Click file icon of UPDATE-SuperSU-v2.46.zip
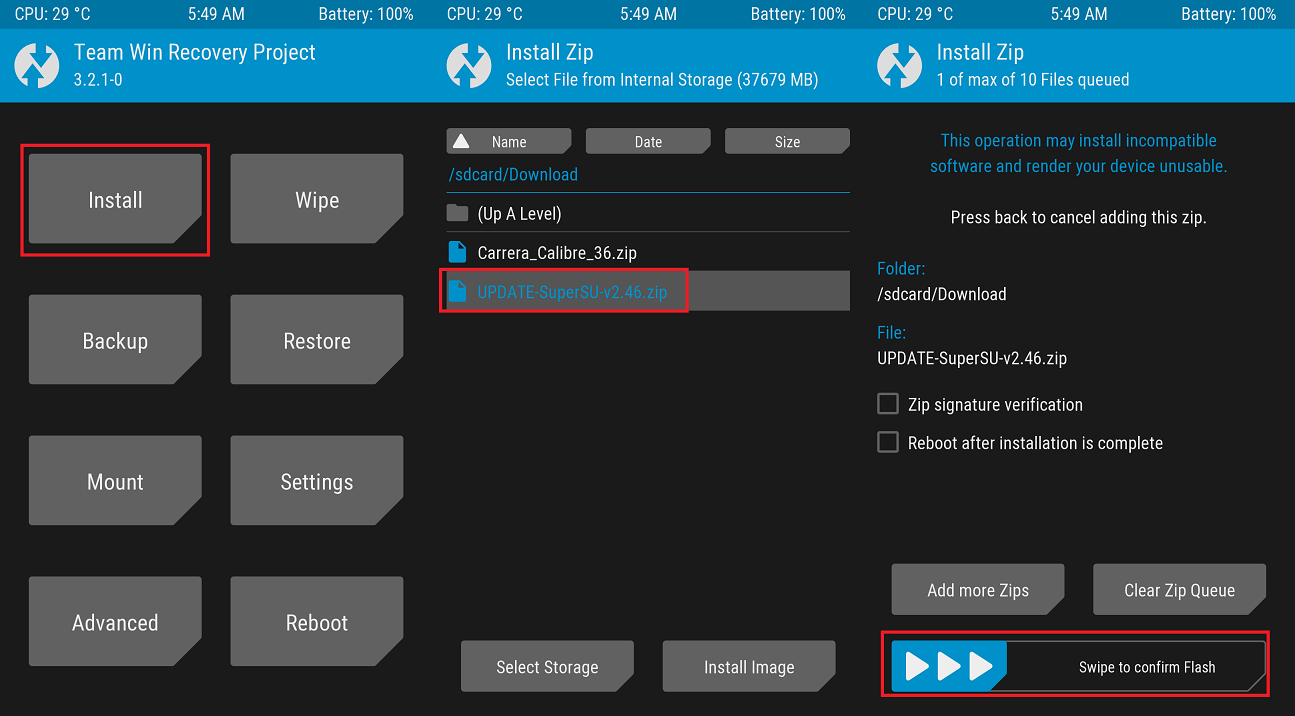Viewport: 1295px width, 716px height. pyautogui.click(x=457, y=291)
